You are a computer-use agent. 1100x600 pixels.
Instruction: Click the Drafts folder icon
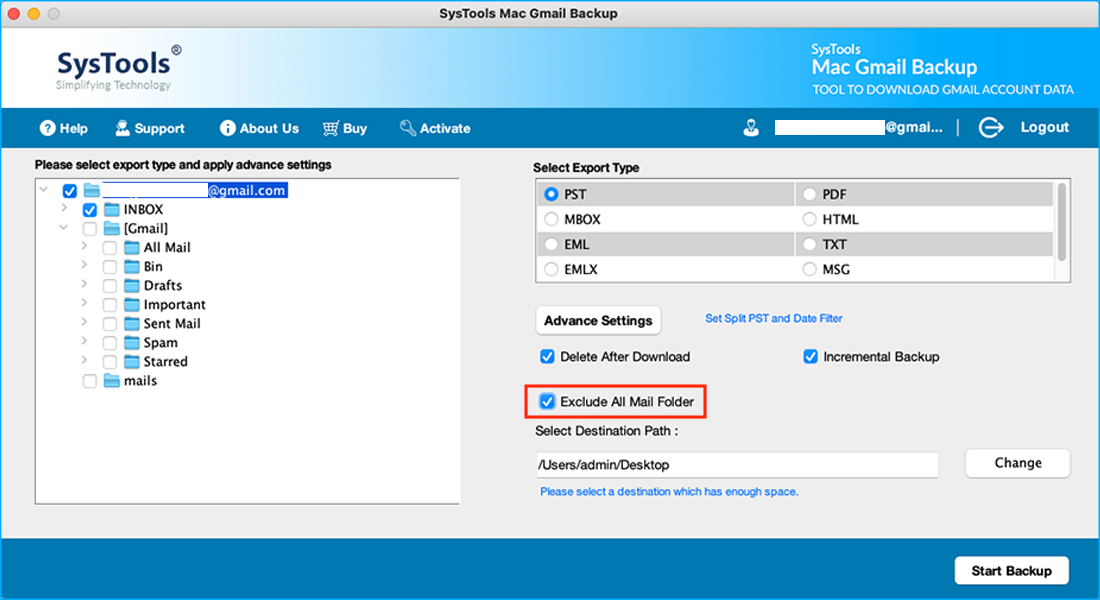132,285
